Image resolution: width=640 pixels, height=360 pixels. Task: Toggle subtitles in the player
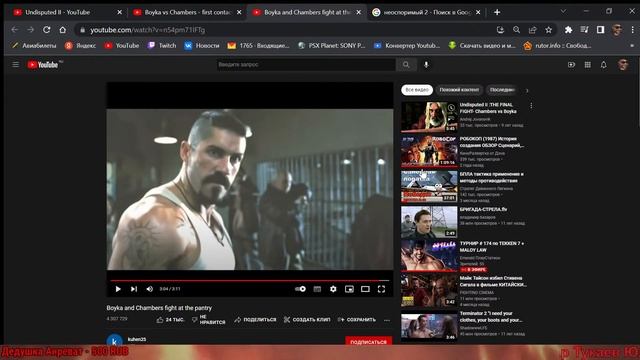[x=317, y=289]
